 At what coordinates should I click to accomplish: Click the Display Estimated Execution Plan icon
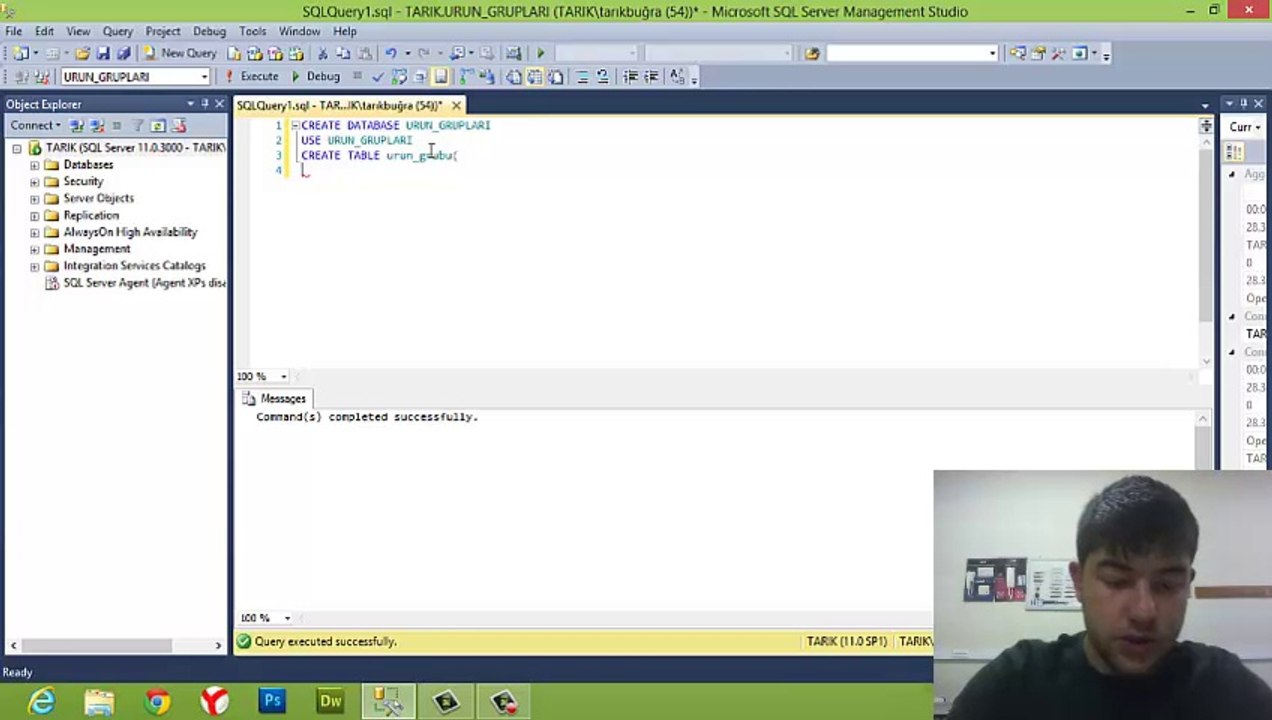(x=399, y=76)
